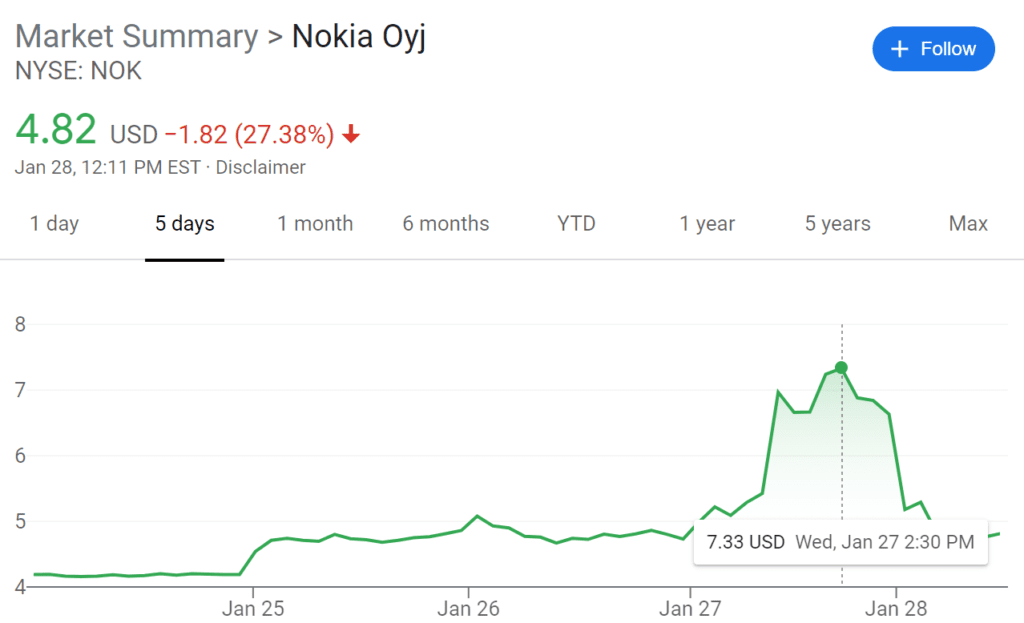
Task: Click the red down arrow beside 27.38%
Action: click(x=351, y=134)
